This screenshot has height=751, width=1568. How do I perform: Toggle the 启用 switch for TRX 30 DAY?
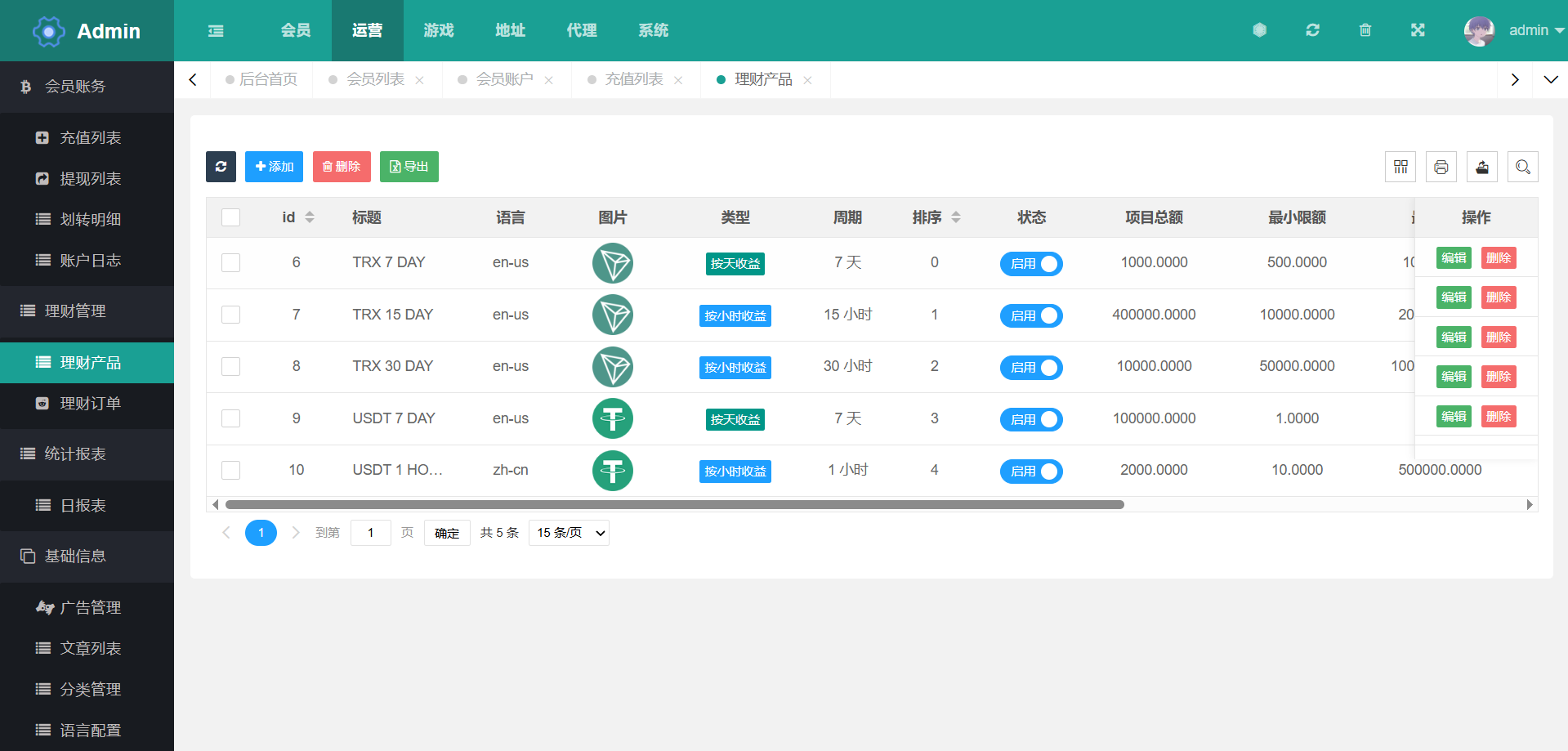[1031, 368]
